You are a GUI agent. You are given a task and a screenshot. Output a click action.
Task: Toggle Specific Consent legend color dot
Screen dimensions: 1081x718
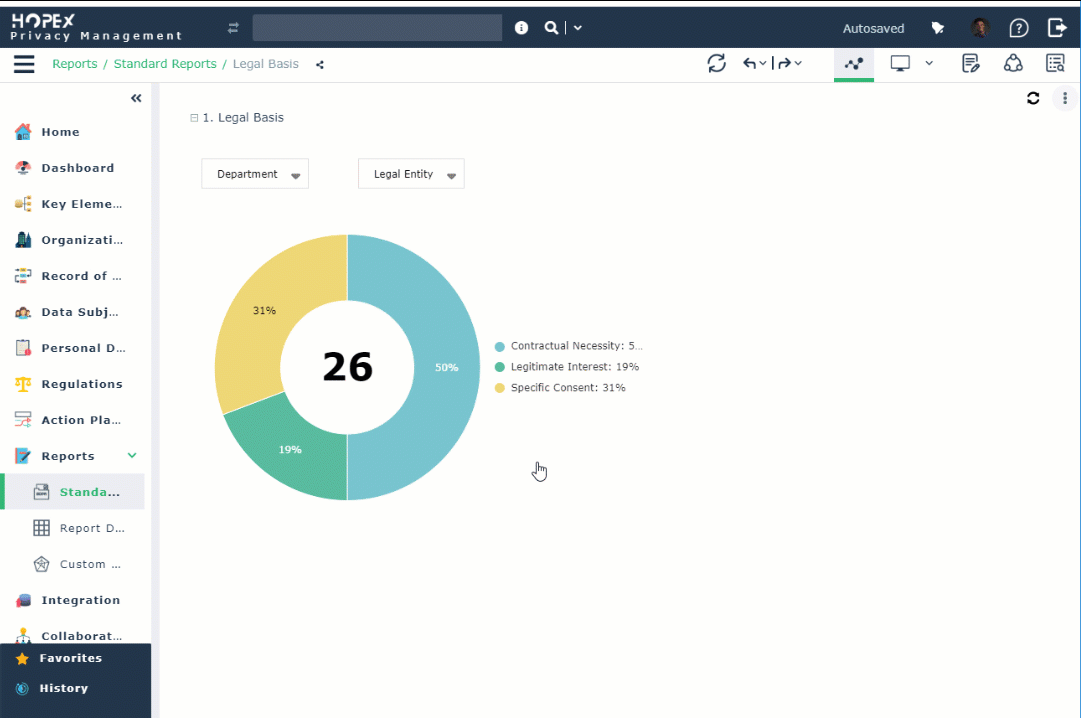point(500,388)
